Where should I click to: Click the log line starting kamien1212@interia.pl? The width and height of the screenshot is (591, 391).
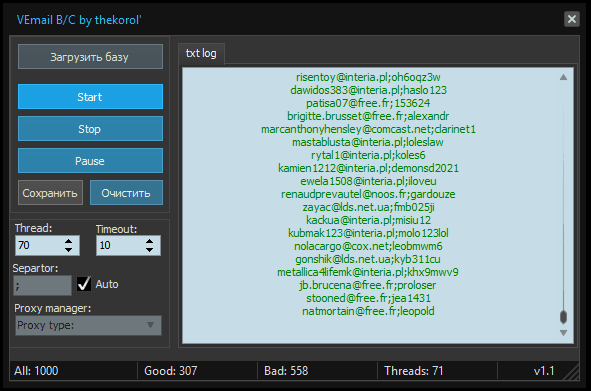(x=368, y=168)
